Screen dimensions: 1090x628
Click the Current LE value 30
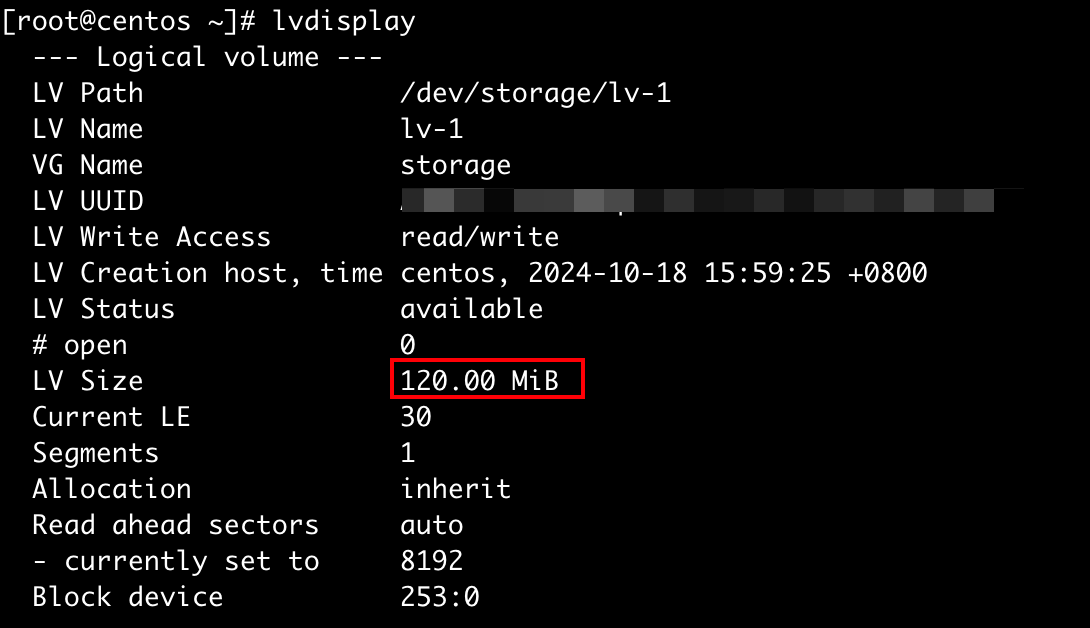coord(415,417)
